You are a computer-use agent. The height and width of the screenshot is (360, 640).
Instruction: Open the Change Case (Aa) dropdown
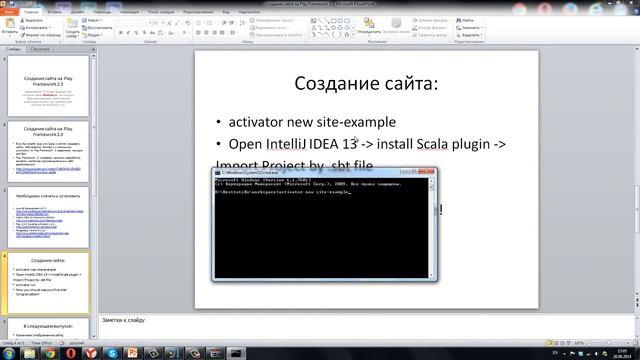click(171, 33)
